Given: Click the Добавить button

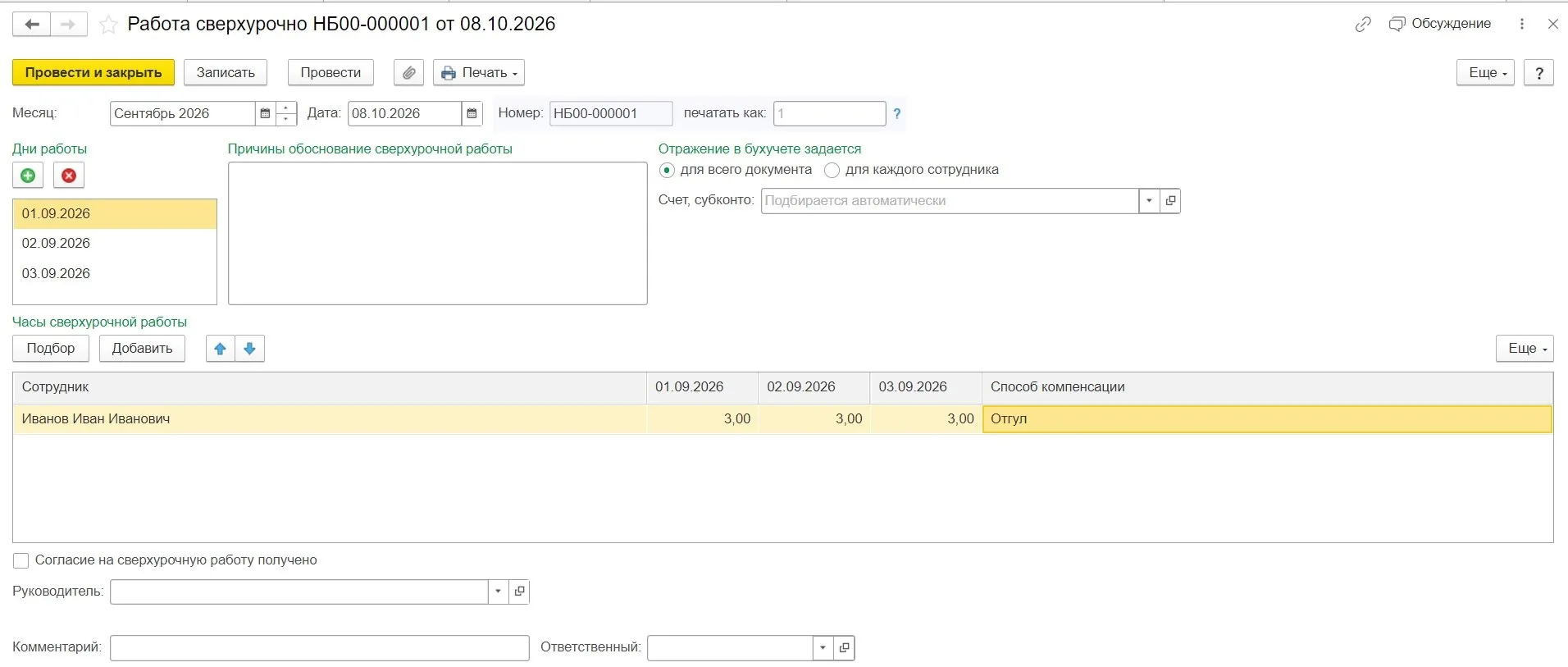Looking at the screenshot, I should tap(142, 348).
